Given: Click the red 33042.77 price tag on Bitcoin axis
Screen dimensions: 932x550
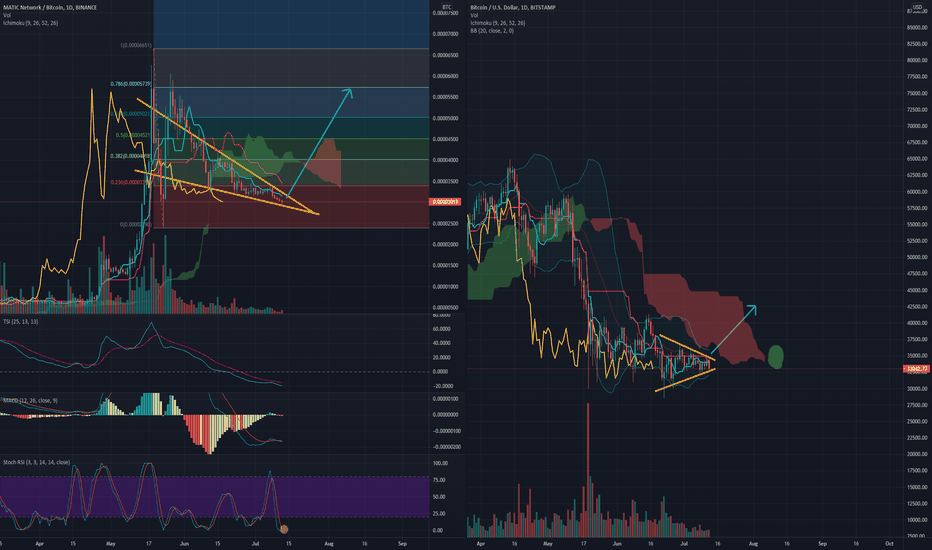Looking at the screenshot, I should coord(916,369).
